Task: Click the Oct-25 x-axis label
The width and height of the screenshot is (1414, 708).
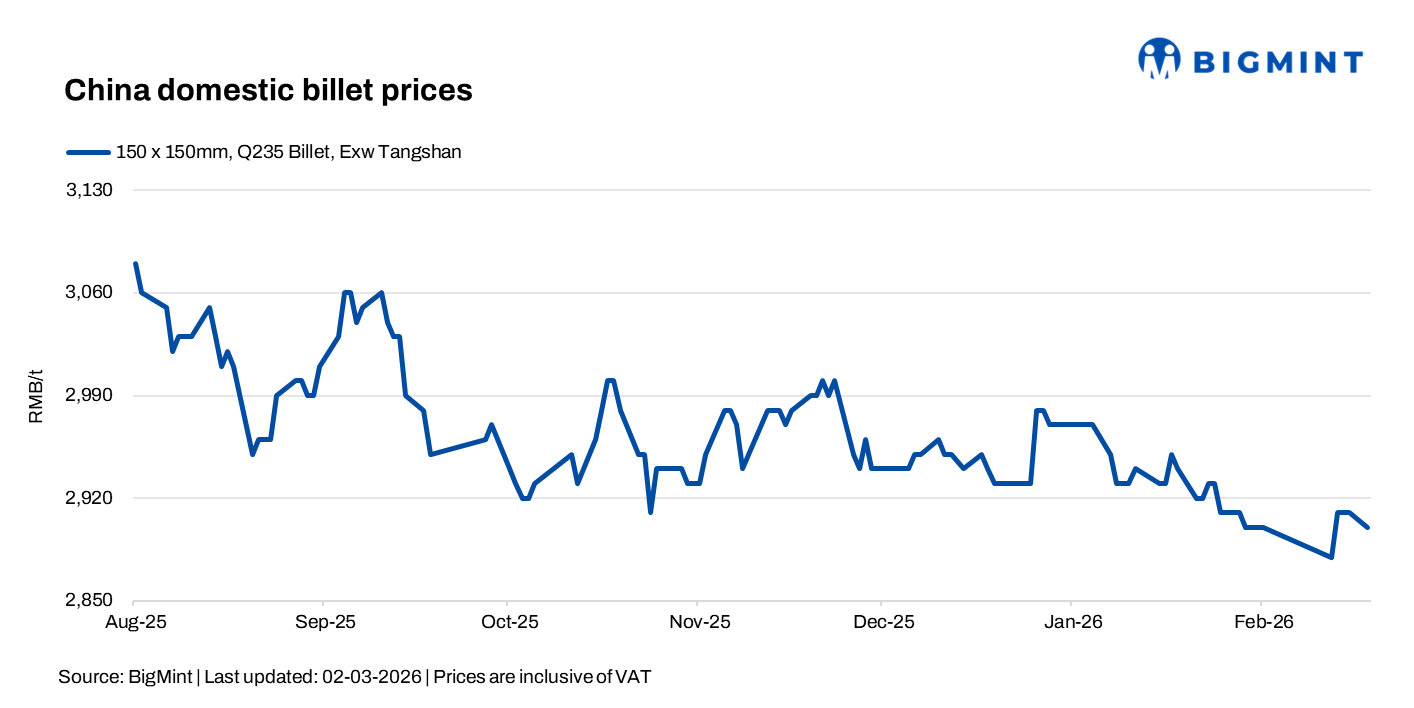Action: coord(508,622)
